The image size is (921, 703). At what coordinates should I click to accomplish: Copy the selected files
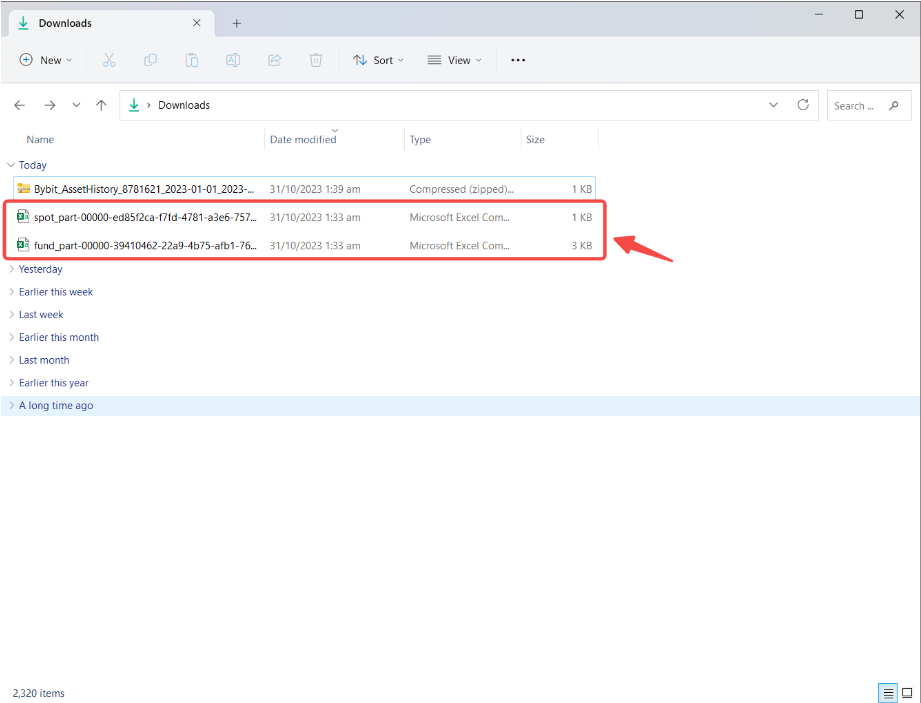tap(150, 60)
